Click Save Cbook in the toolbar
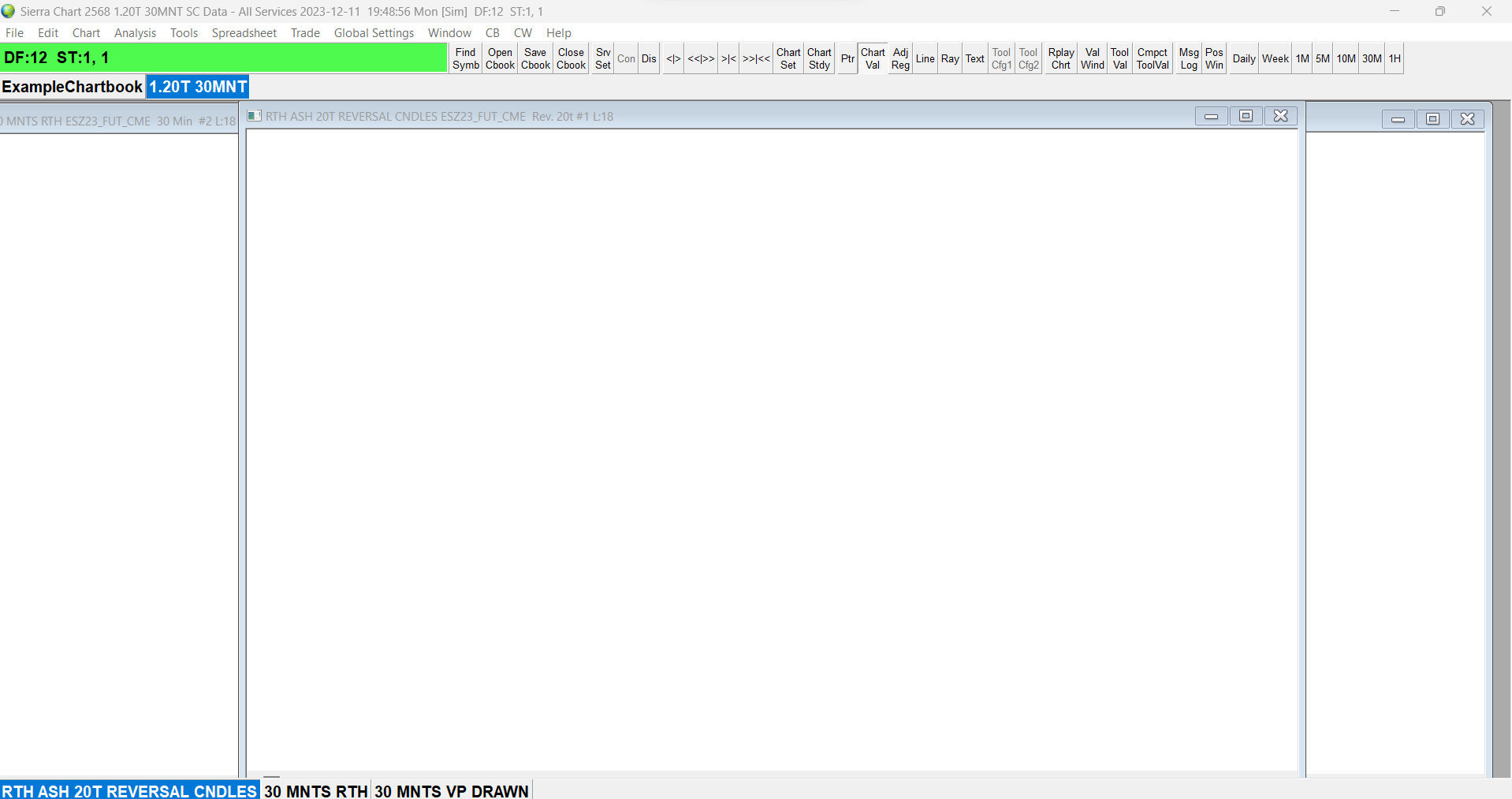Screen dimensions: 1512x799 point(535,58)
